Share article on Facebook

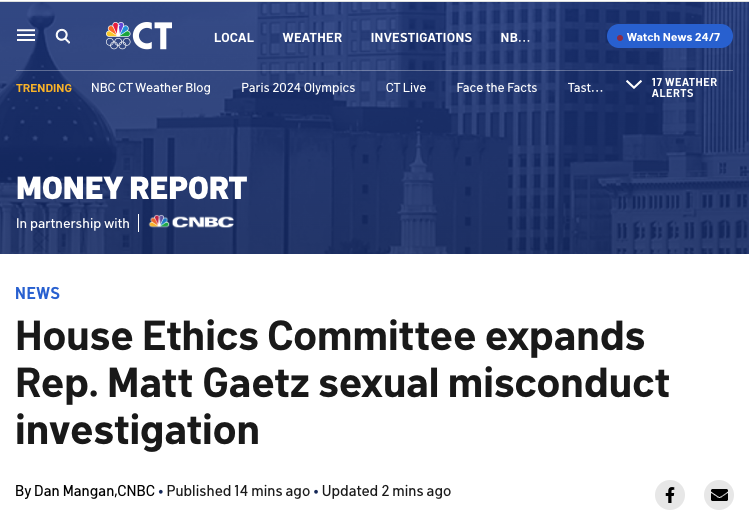pos(669,494)
